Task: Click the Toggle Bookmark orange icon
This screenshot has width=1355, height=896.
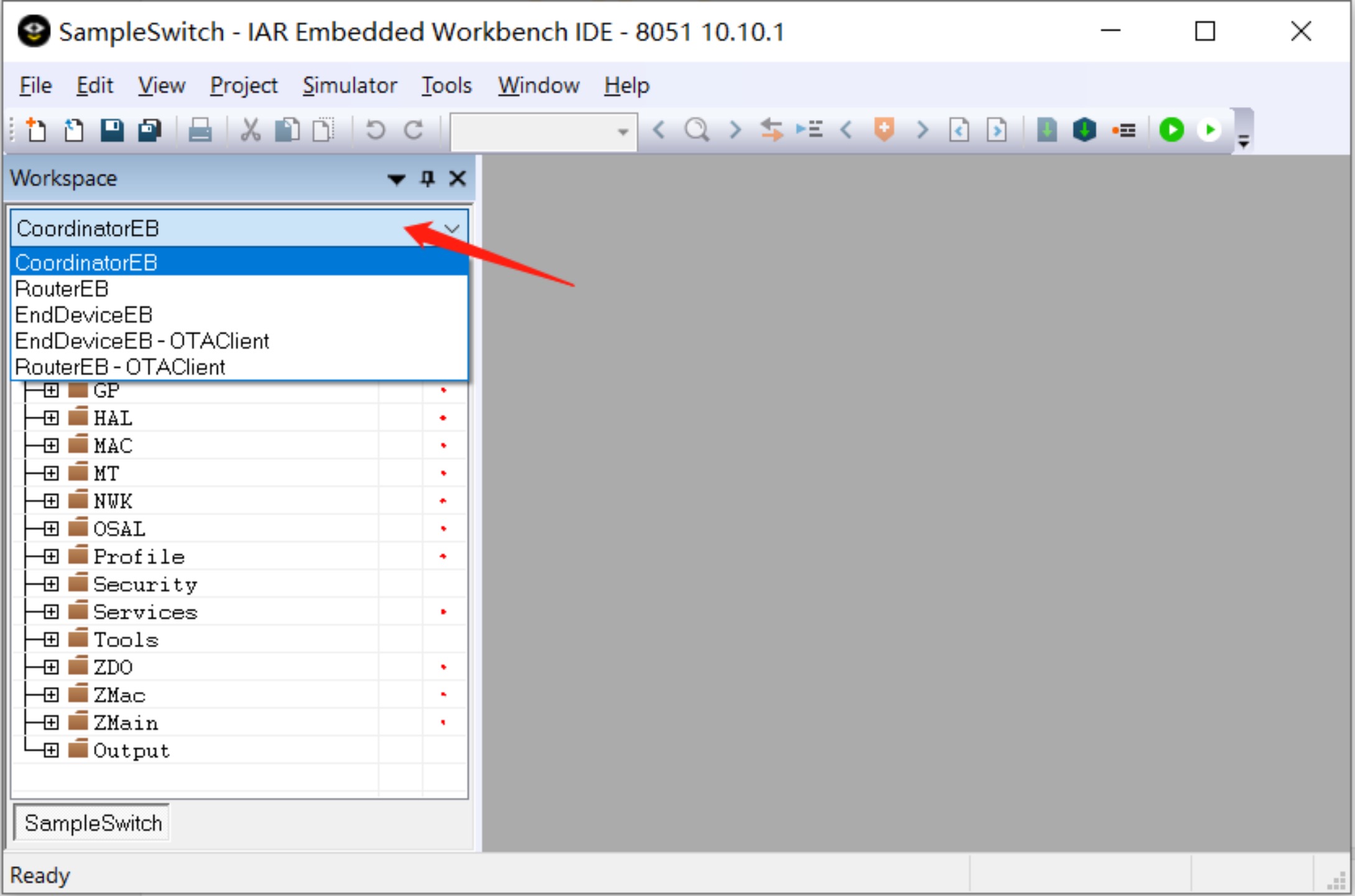Action: coord(883,130)
